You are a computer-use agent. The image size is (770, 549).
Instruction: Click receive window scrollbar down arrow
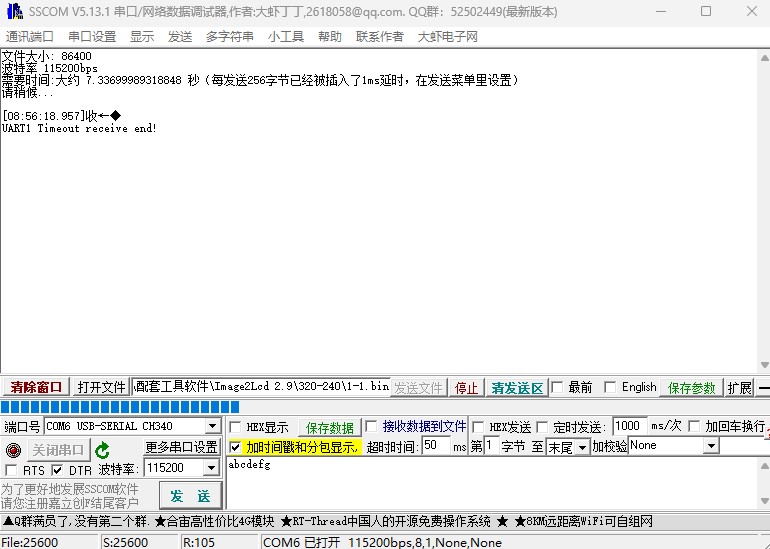(765, 365)
